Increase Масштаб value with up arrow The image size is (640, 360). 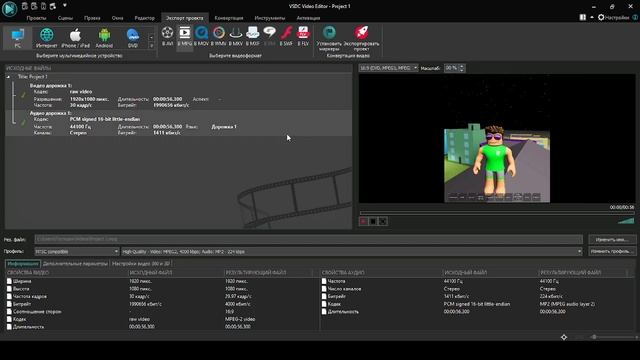[x=462, y=66]
